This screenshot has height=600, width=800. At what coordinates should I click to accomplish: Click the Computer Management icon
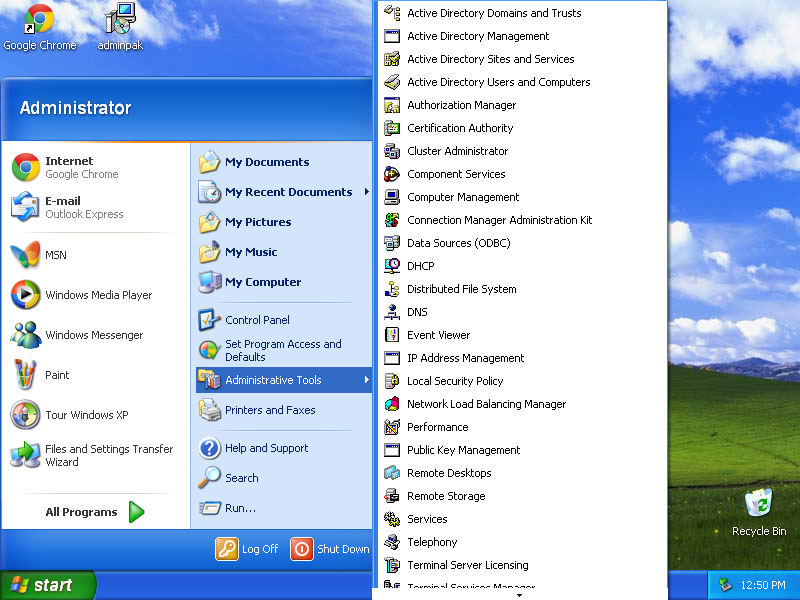392,197
